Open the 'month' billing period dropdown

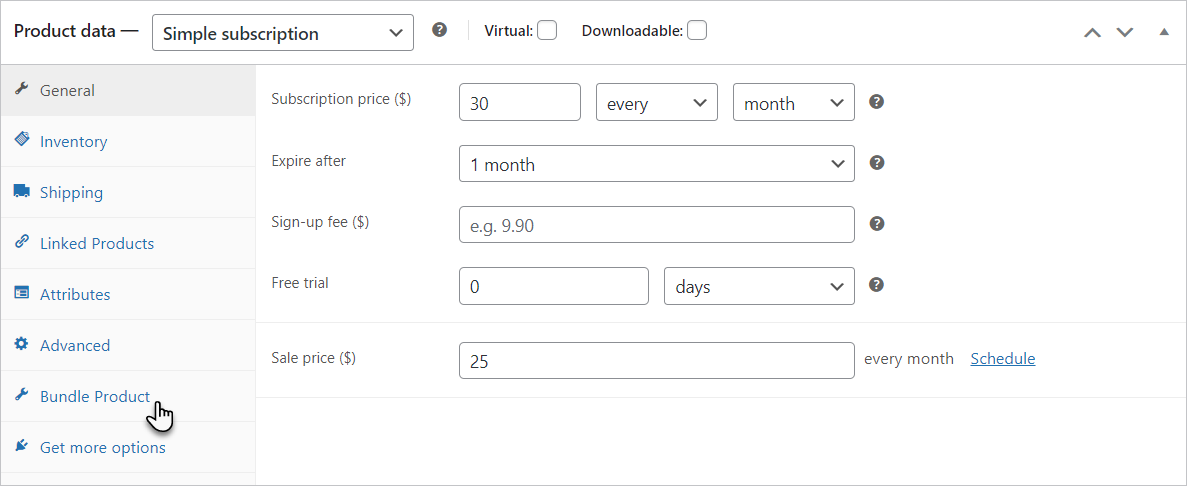[x=794, y=102]
